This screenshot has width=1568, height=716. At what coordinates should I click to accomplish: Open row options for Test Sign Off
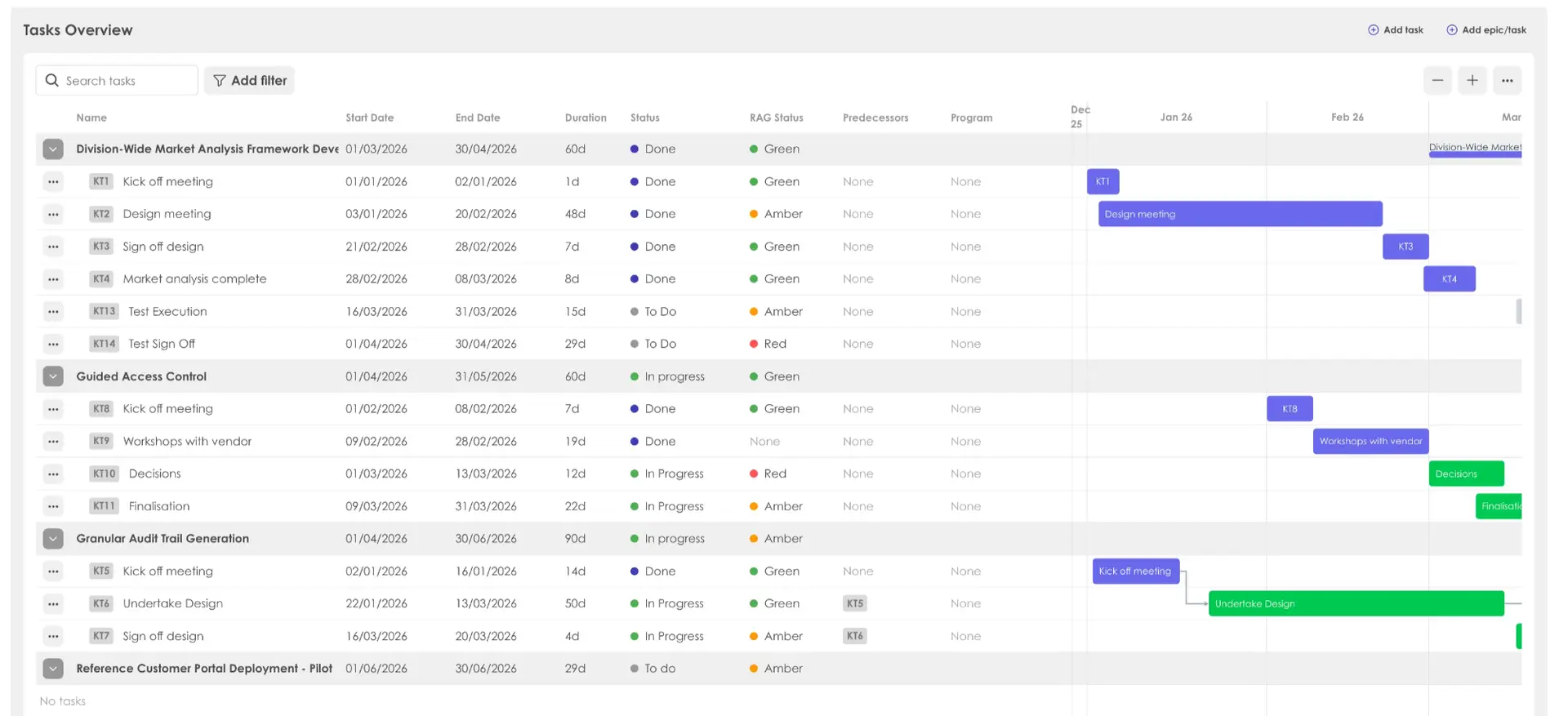(x=53, y=344)
